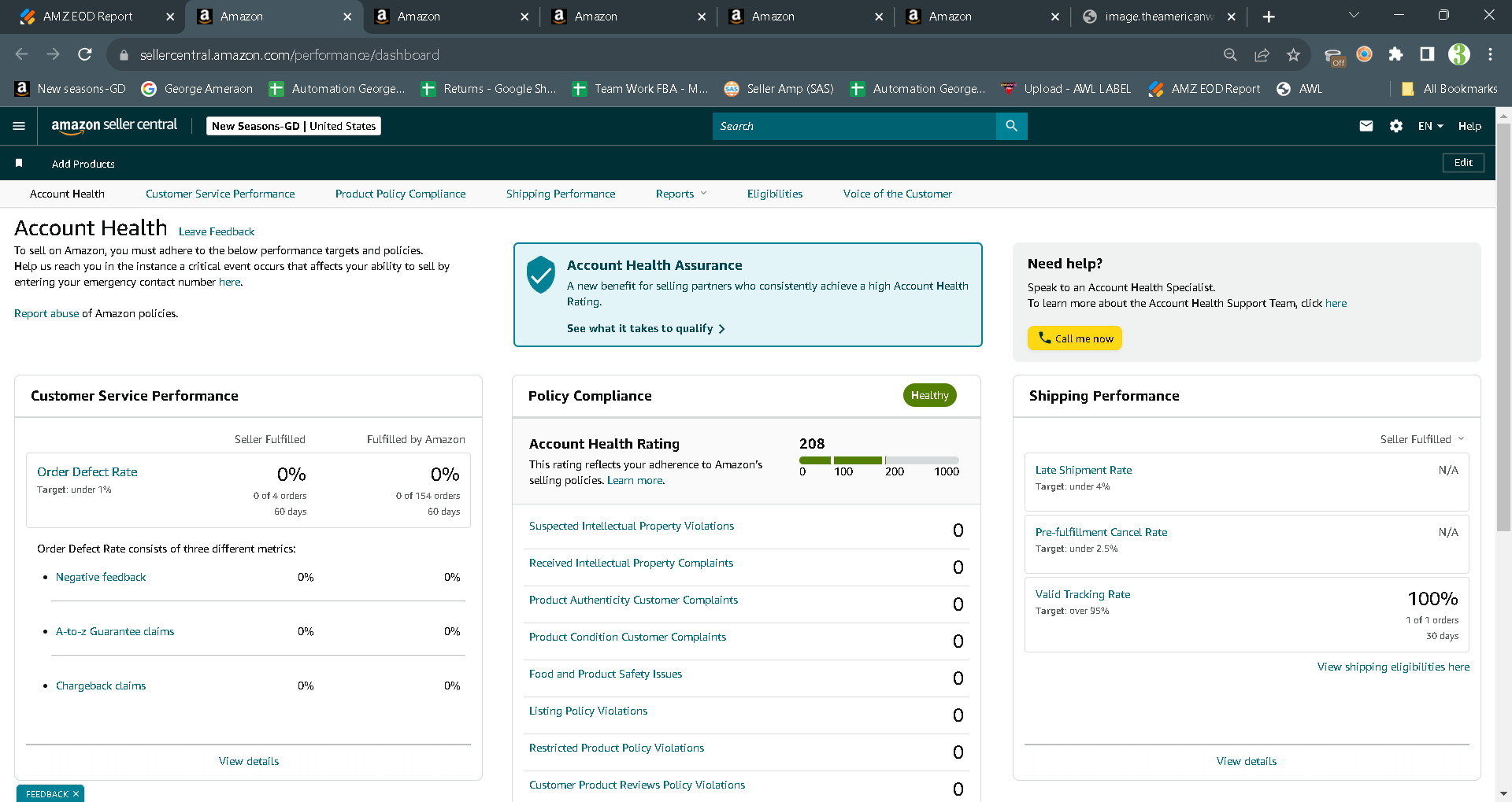The height and width of the screenshot is (802, 1512).
Task: Click the site info lock icon
Action: tap(123, 55)
